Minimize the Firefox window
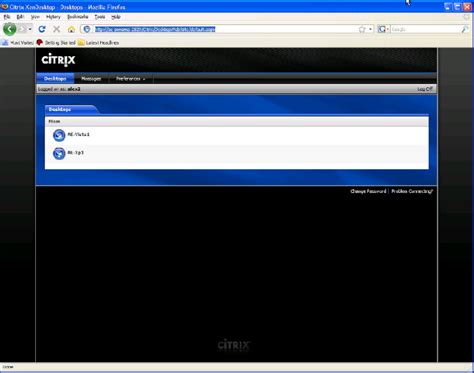The image size is (474, 373). coord(448,7)
